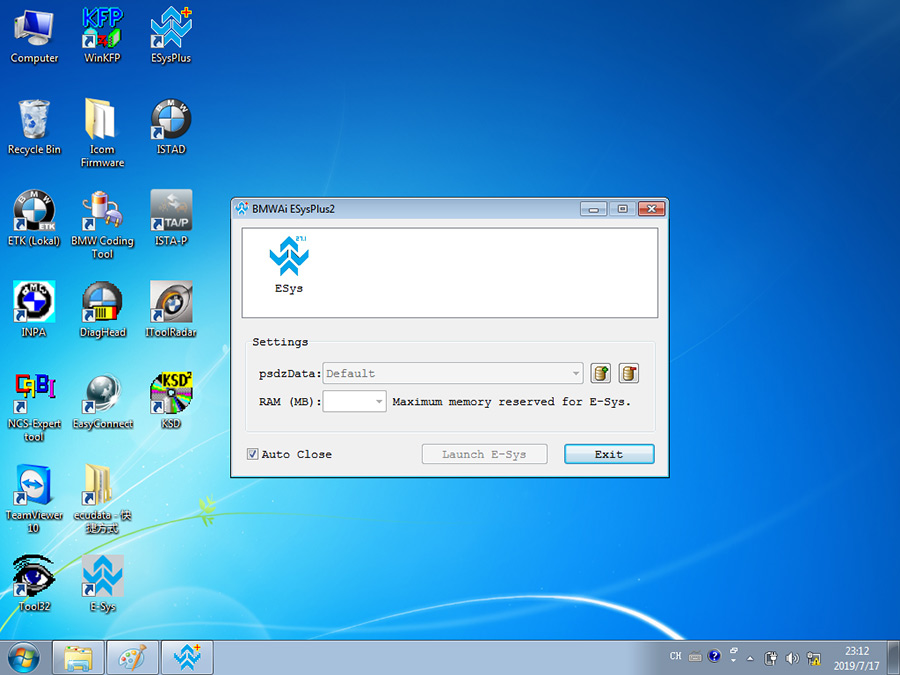Click the Exit button
Image resolution: width=900 pixels, height=675 pixels.
point(609,454)
